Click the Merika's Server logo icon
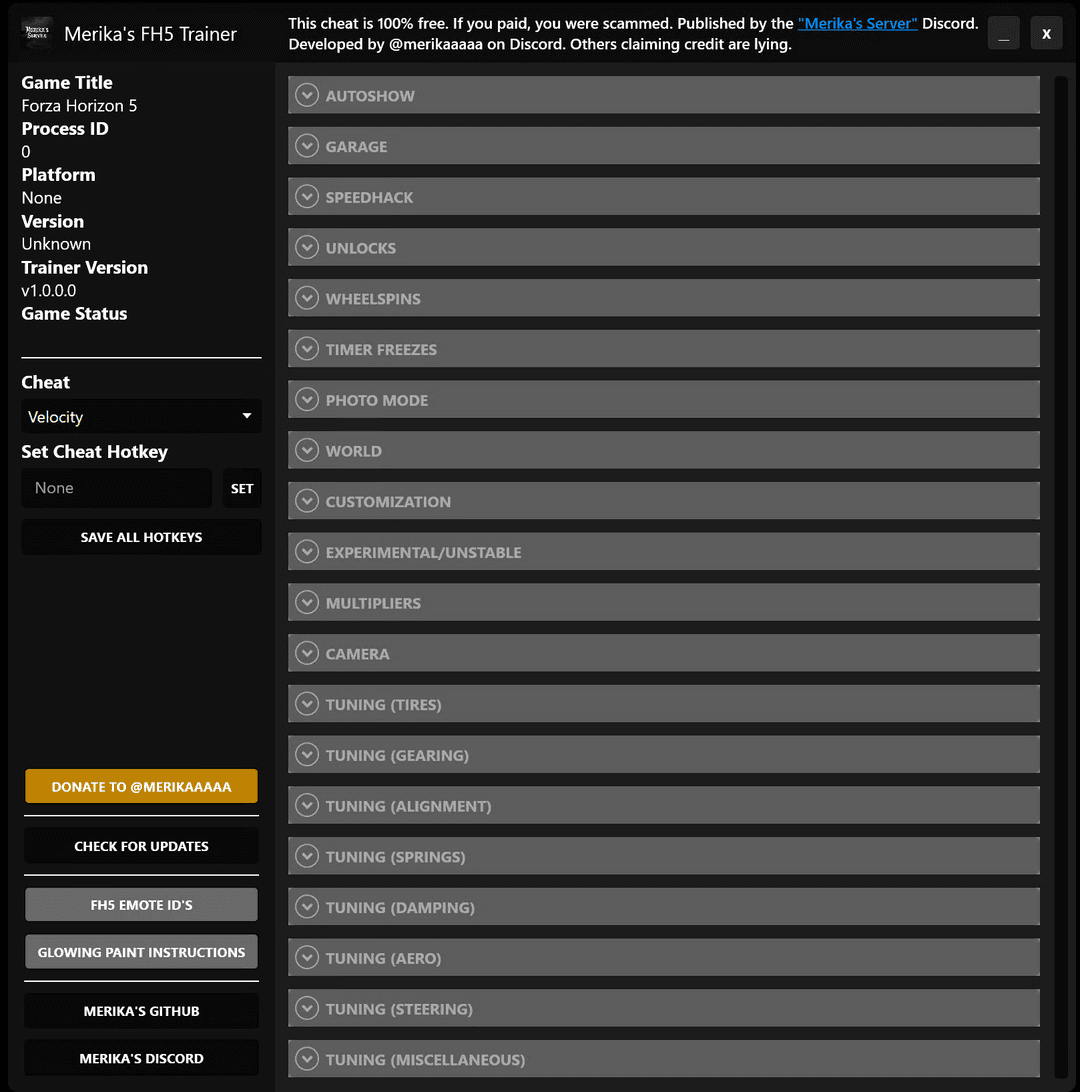The image size is (1080, 1092). (x=37, y=33)
